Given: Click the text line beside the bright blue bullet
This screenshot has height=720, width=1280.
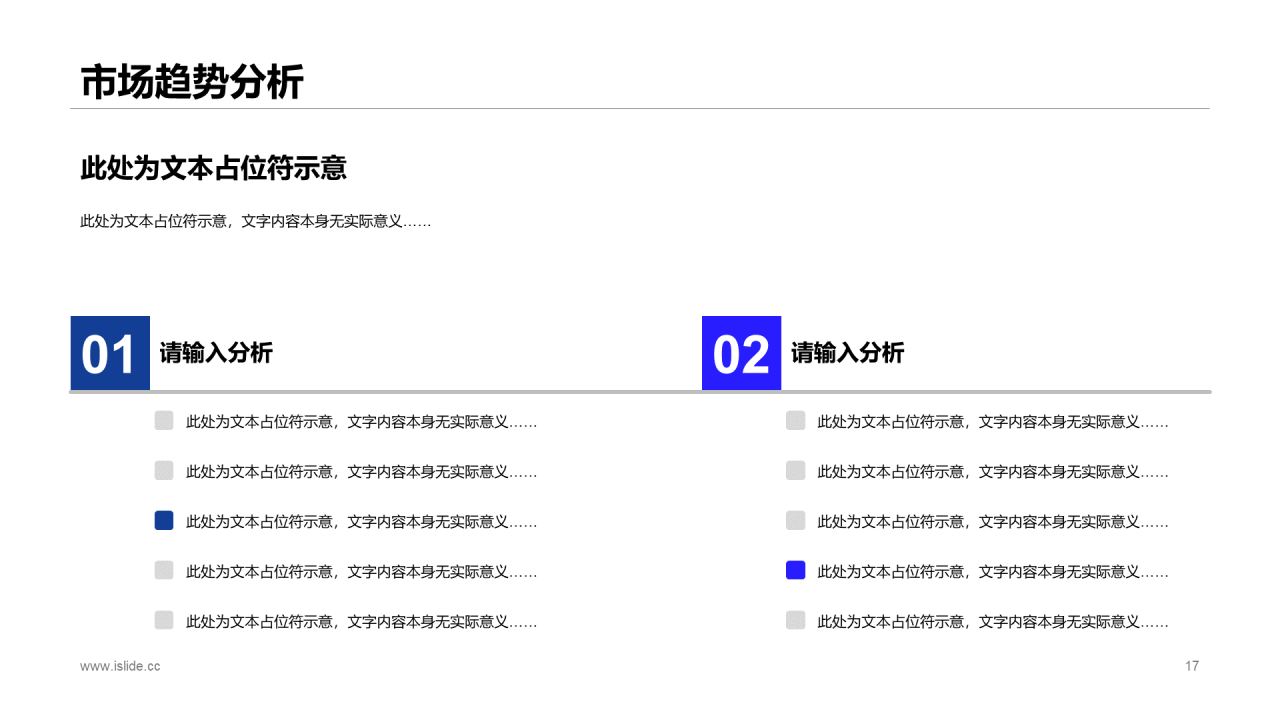Looking at the screenshot, I should pos(992,572).
